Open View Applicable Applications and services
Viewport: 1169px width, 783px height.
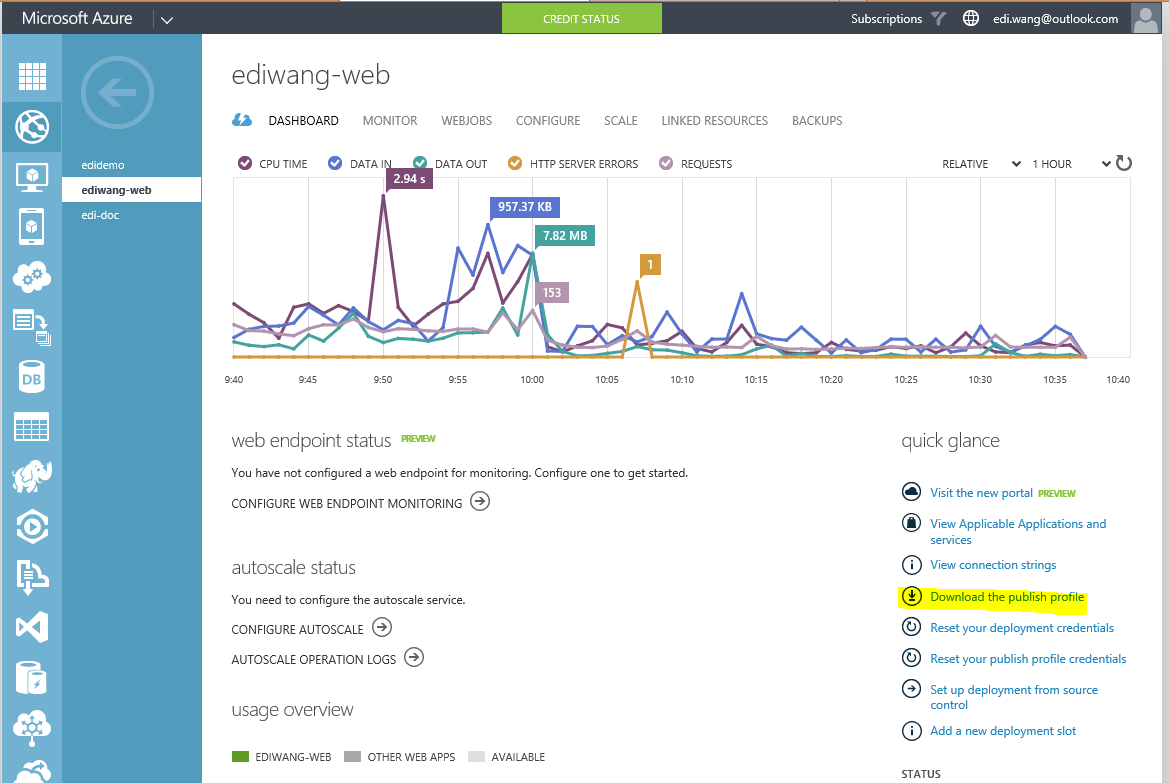point(1018,532)
